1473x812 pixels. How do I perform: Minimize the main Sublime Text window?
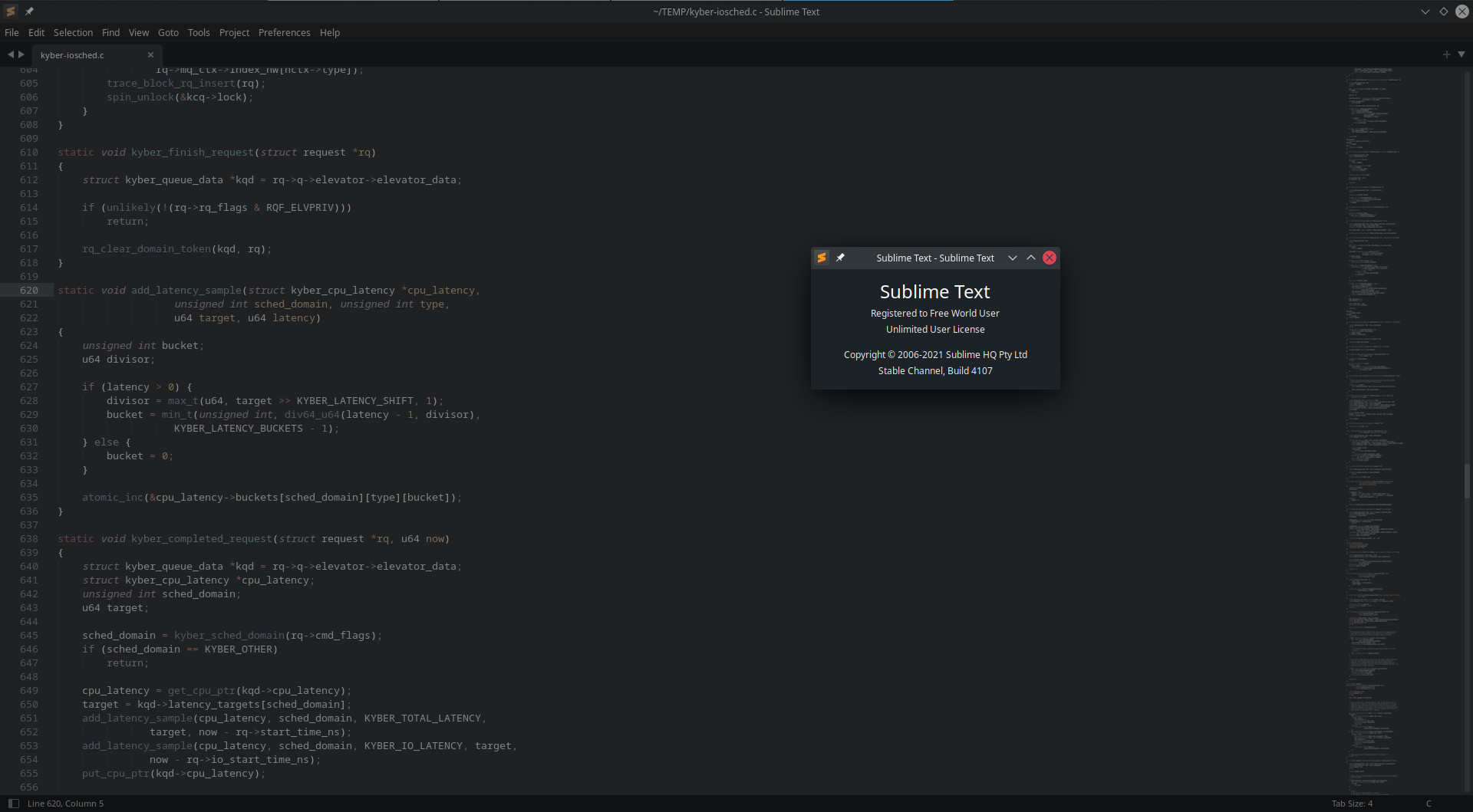tap(1425, 12)
